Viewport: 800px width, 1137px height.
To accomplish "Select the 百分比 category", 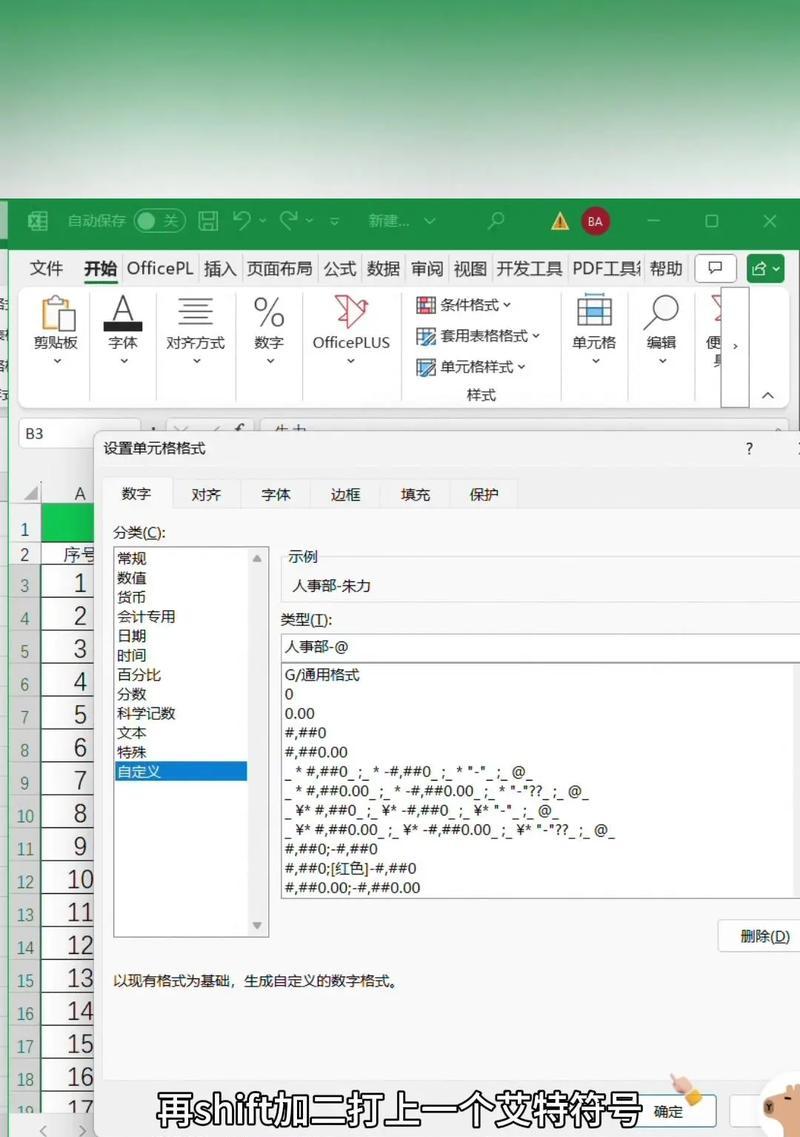I will coord(181,674).
